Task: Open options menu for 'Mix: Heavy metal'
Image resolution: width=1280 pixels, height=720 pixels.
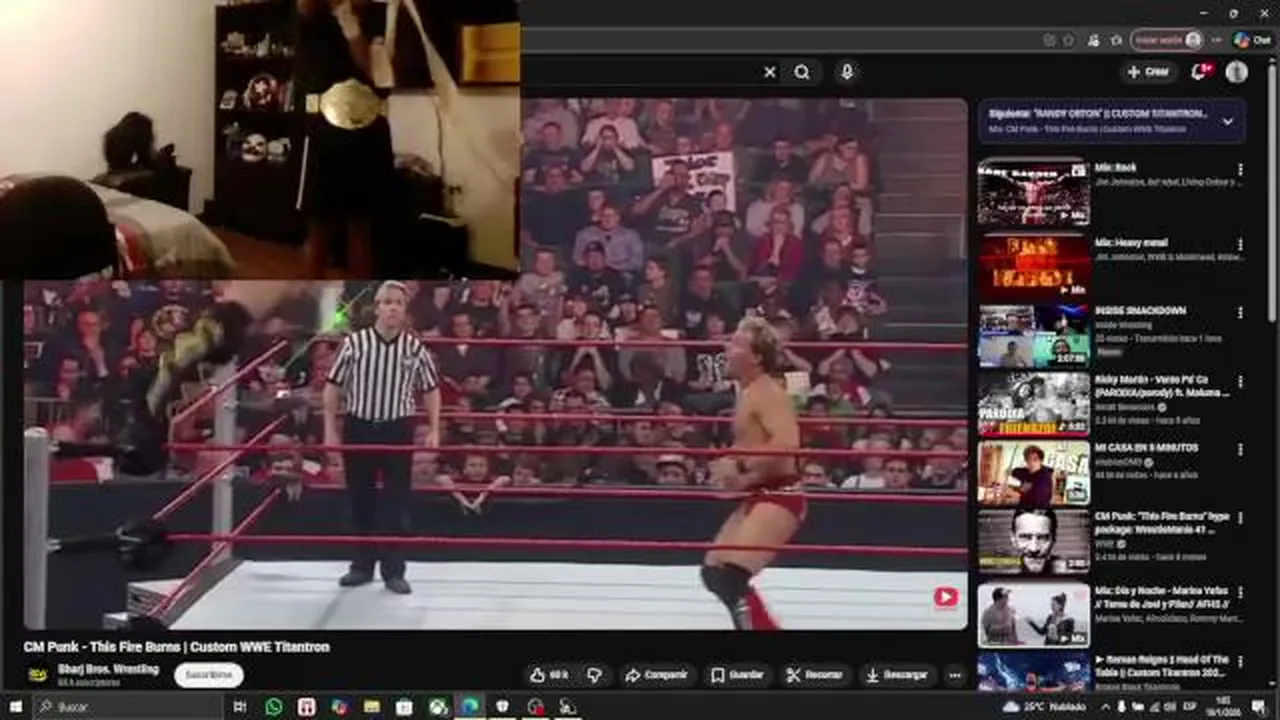Action: tap(1240, 244)
